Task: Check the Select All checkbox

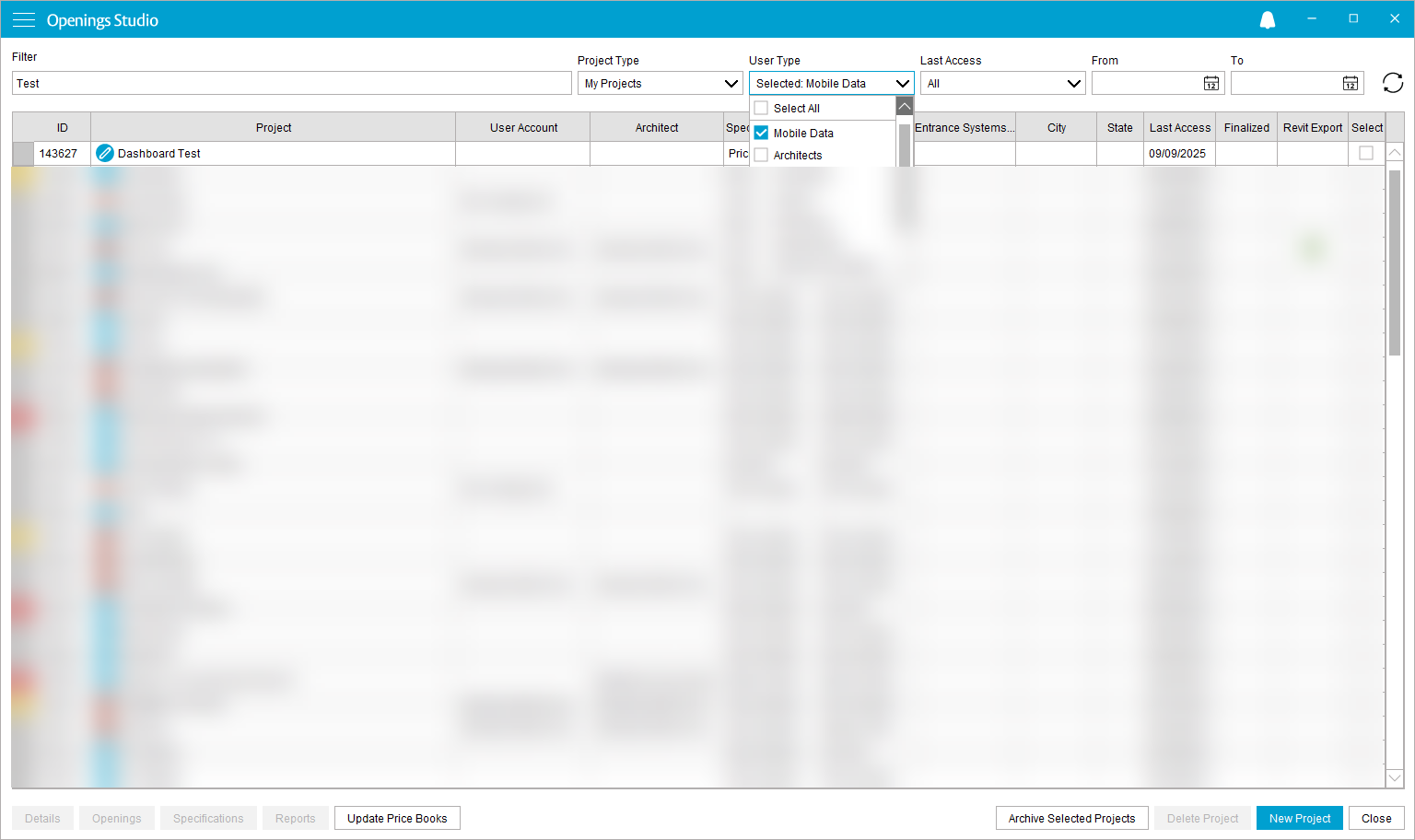Action: pos(761,109)
